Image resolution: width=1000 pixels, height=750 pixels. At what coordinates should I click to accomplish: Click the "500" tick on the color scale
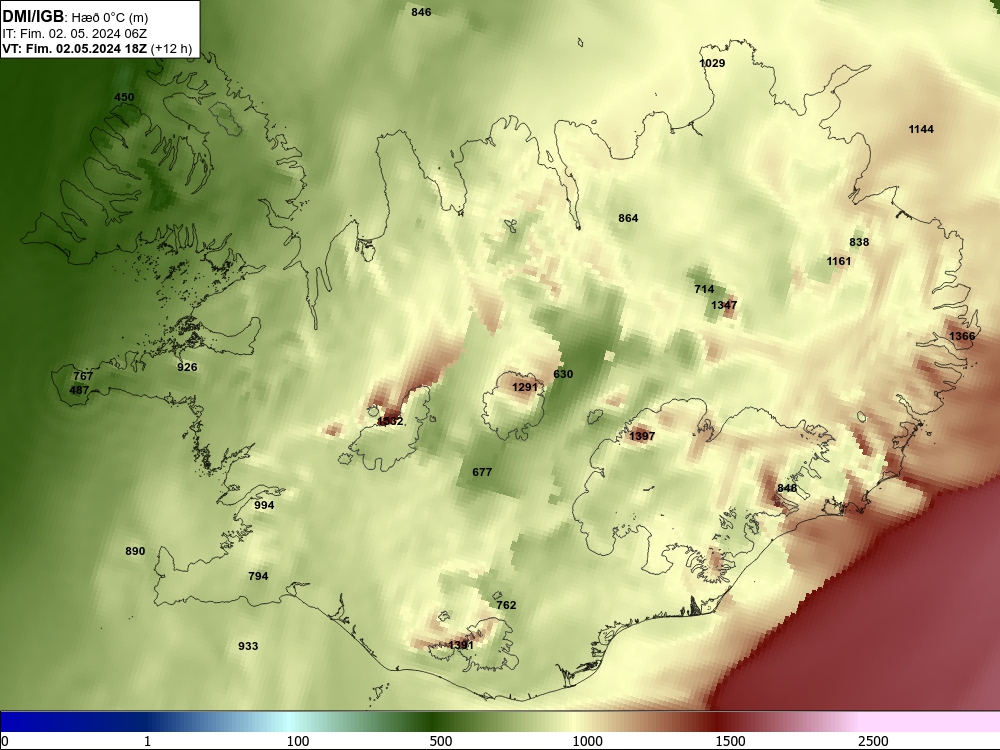[x=441, y=741]
